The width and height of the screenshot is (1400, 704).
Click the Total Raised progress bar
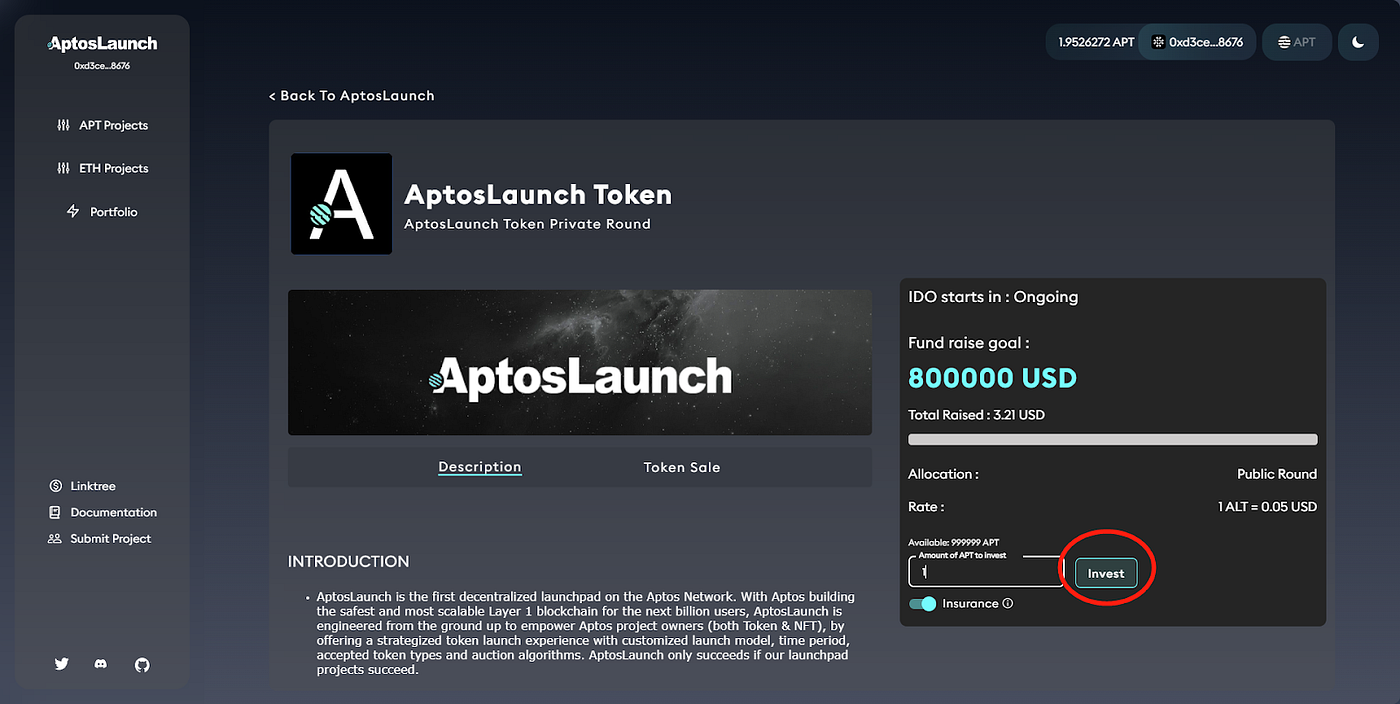click(1112, 438)
